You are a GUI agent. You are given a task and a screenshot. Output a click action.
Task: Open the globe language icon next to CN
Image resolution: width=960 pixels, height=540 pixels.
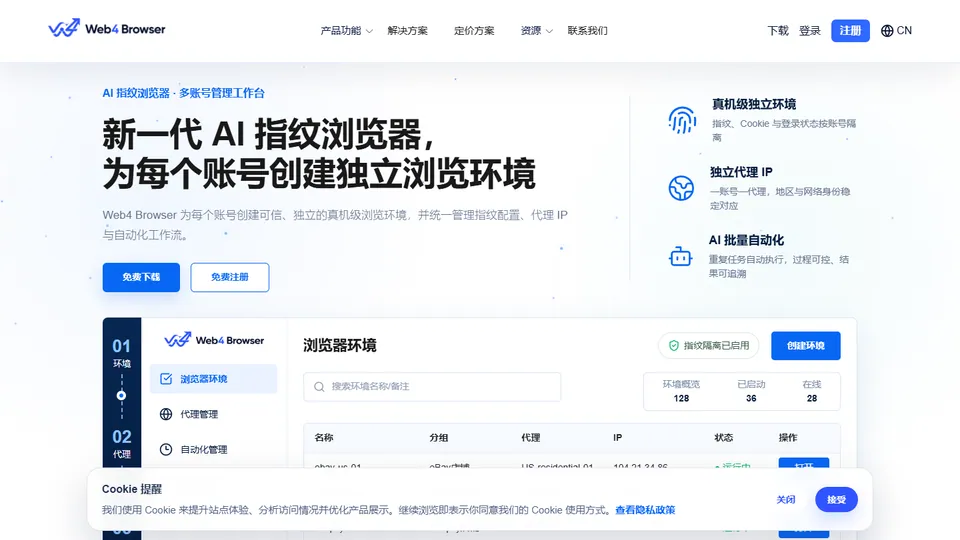887,31
